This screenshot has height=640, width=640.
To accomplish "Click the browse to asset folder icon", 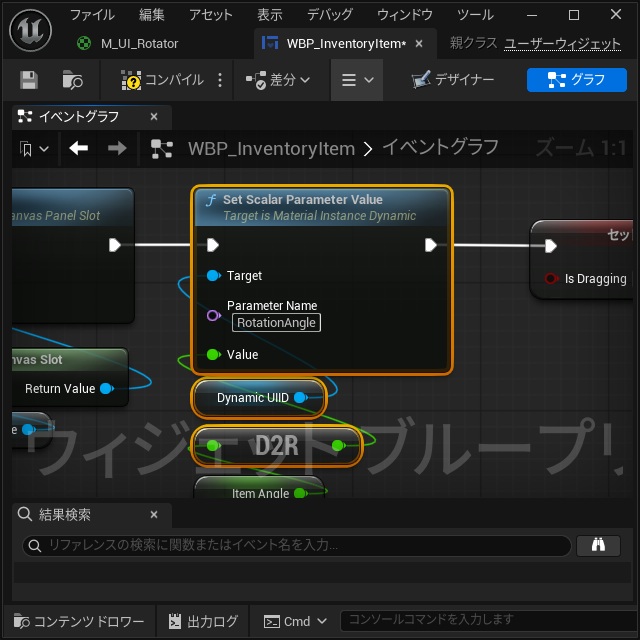I will (x=72, y=80).
